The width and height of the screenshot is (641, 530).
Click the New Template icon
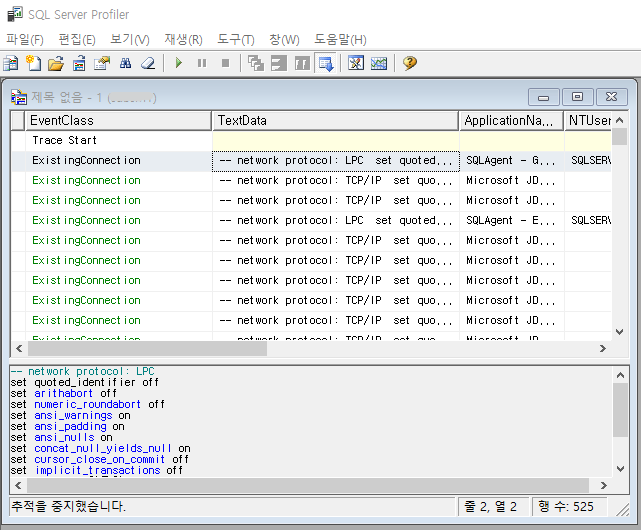pos(34,63)
